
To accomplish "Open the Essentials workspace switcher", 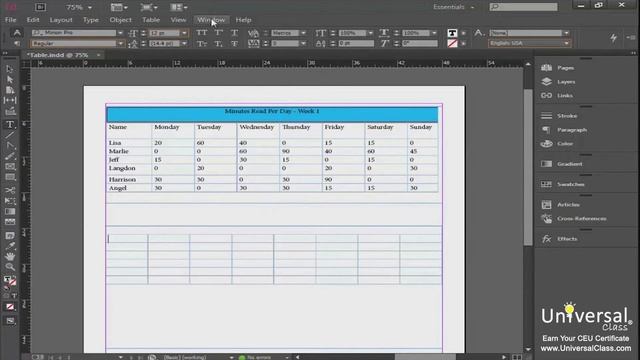I will click(x=453, y=7).
